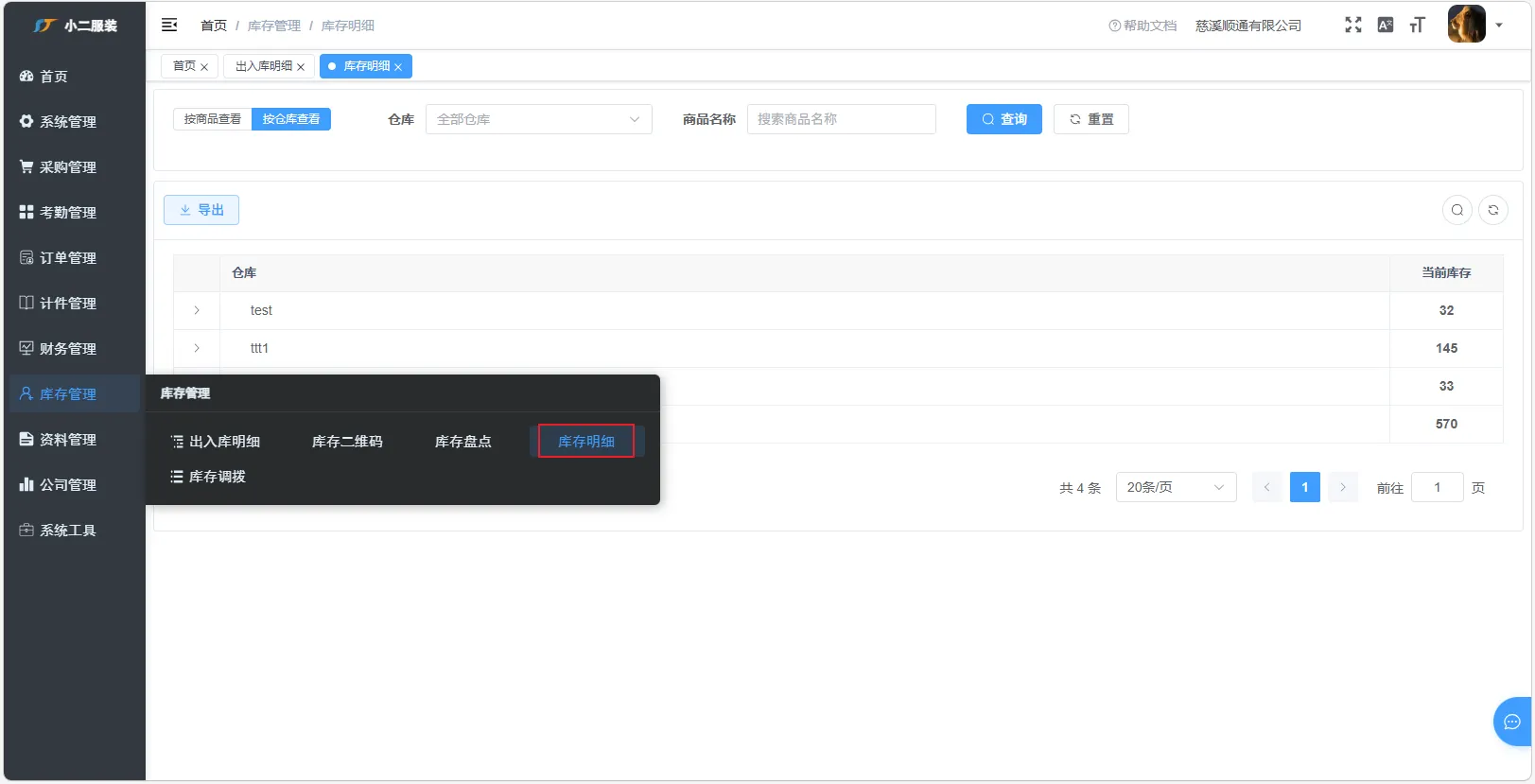The height and width of the screenshot is (784, 1535).
Task: Open 系统工具 sidebar menu
Action: [x=75, y=530]
